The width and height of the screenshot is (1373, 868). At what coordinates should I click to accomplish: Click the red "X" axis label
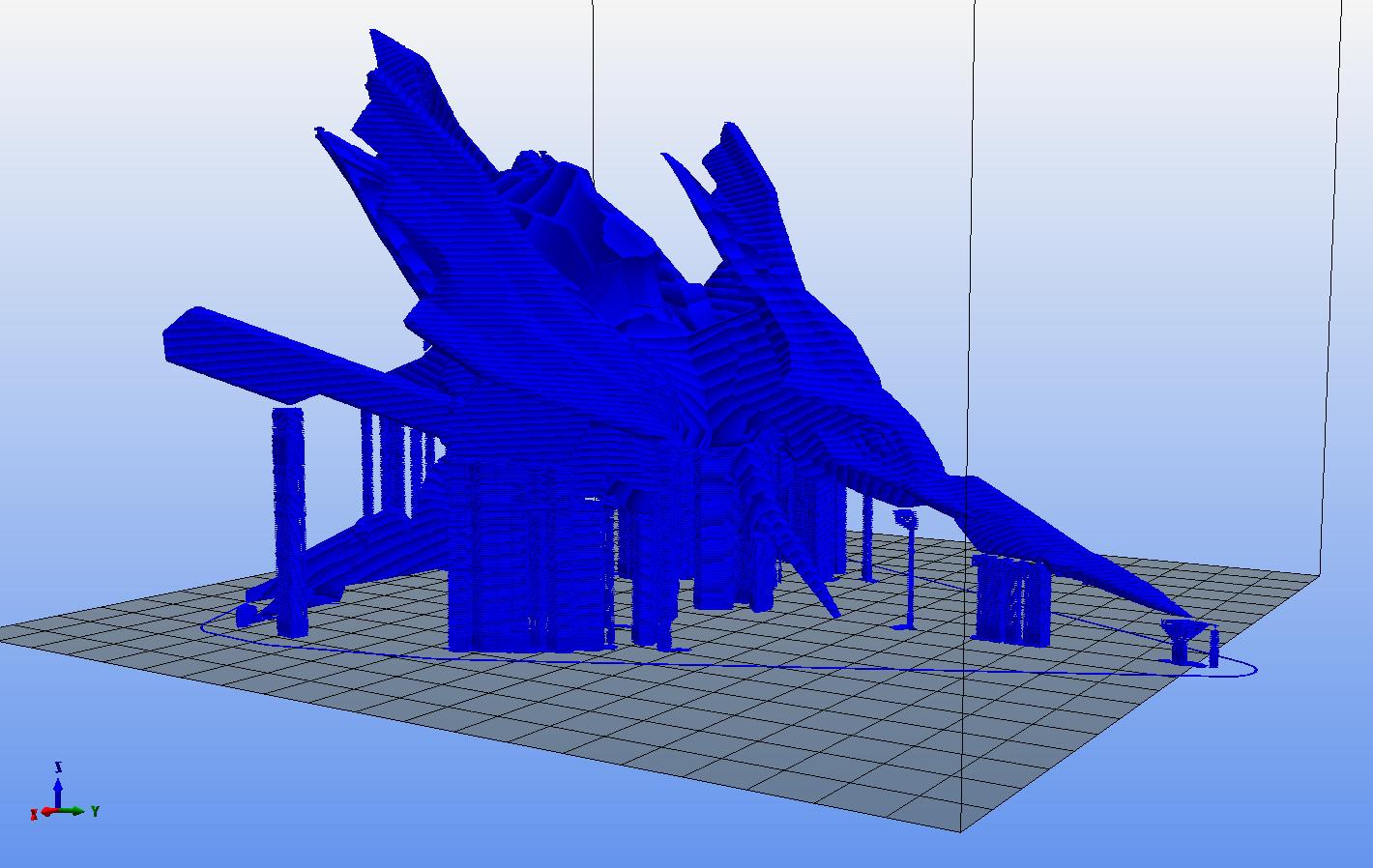pyautogui.click(x=34, y=816)
